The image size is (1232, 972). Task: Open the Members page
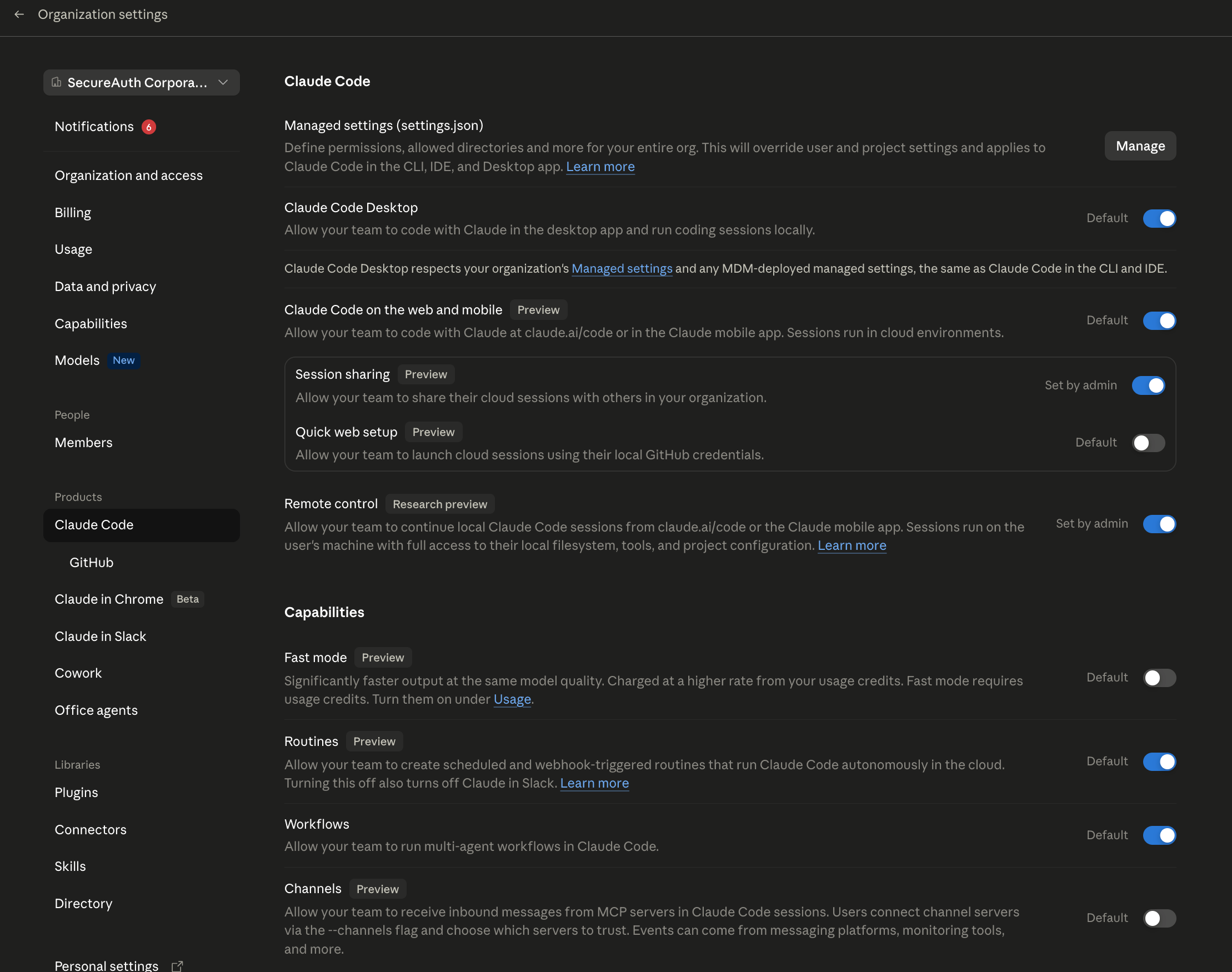(141, 442)
